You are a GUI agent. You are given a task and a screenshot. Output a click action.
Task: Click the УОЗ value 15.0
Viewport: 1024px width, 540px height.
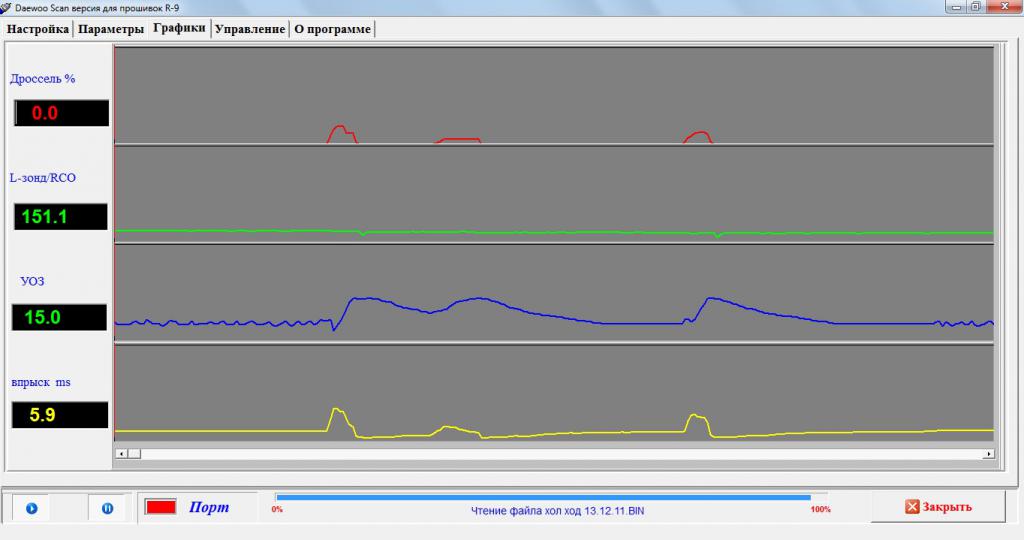point(59,317)
